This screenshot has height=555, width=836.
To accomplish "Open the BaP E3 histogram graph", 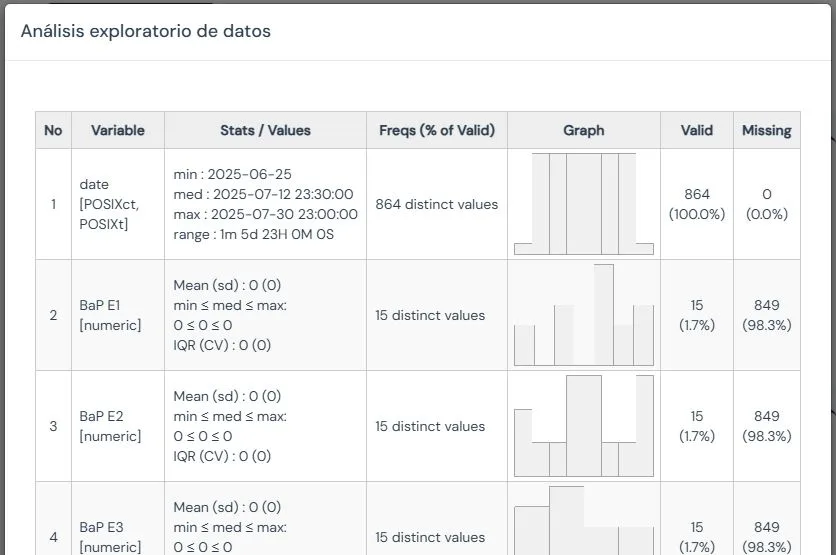I will coord(584,520).
